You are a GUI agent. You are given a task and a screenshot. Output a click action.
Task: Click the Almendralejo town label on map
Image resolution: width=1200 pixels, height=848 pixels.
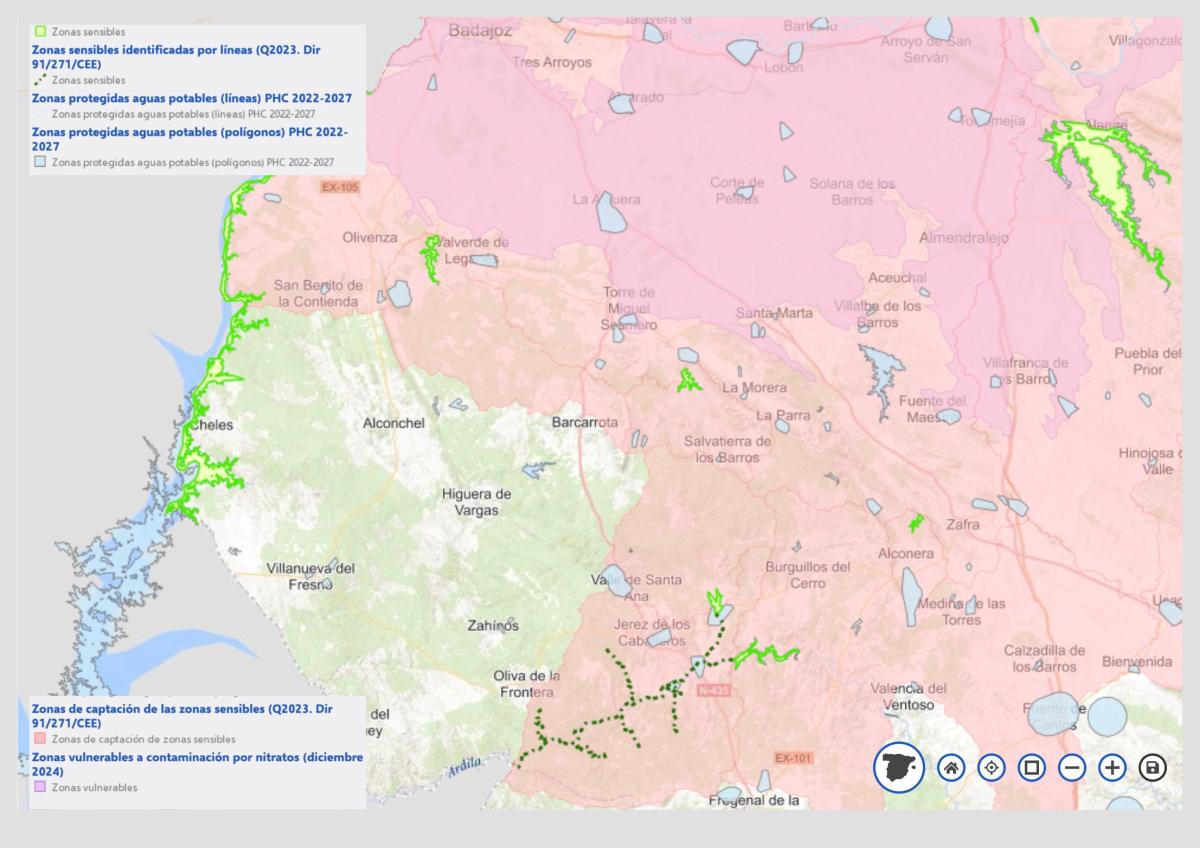(x=964, y=238)
